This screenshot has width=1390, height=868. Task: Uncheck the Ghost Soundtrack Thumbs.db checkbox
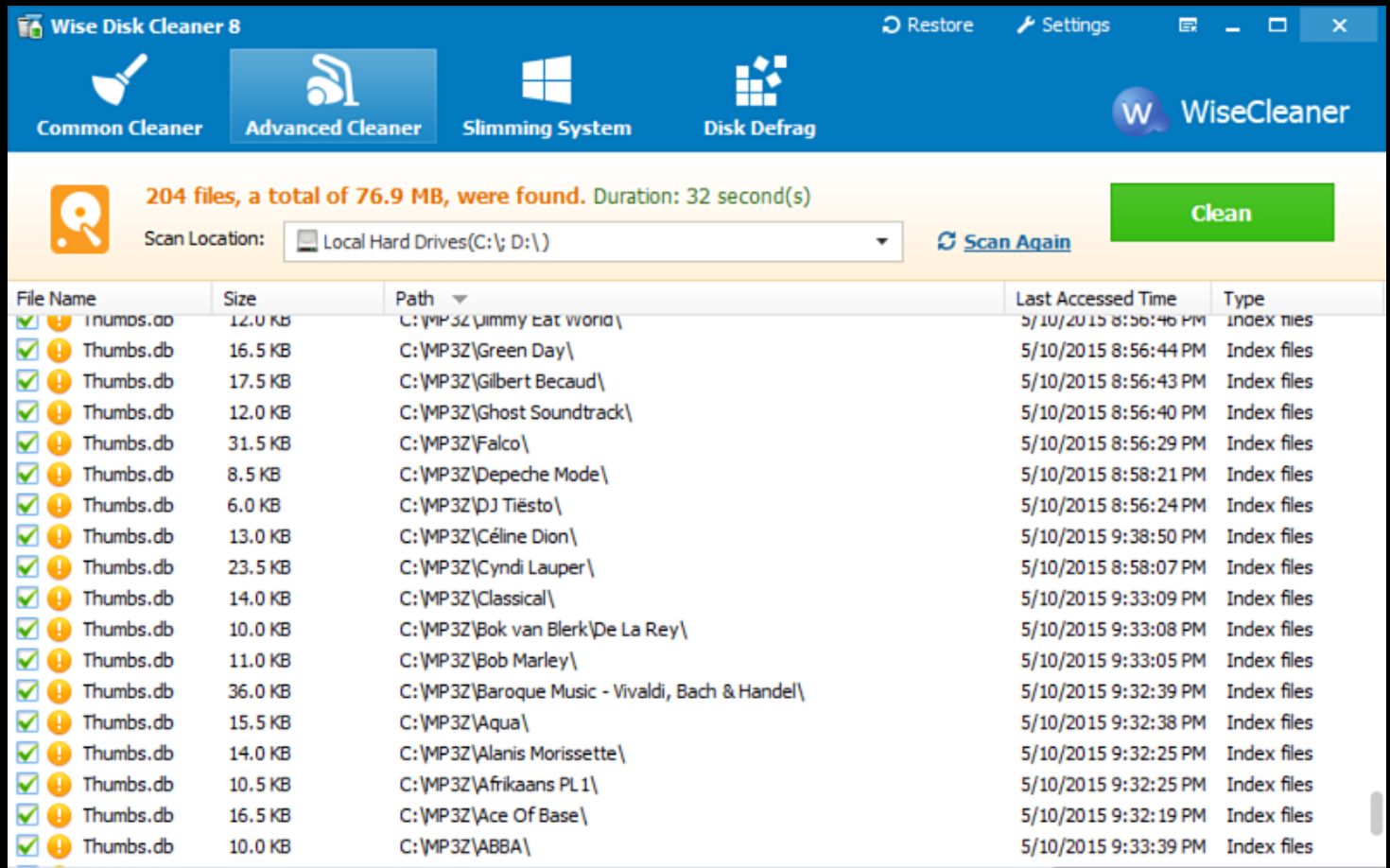pyautogui.click(x=27, y=412)
